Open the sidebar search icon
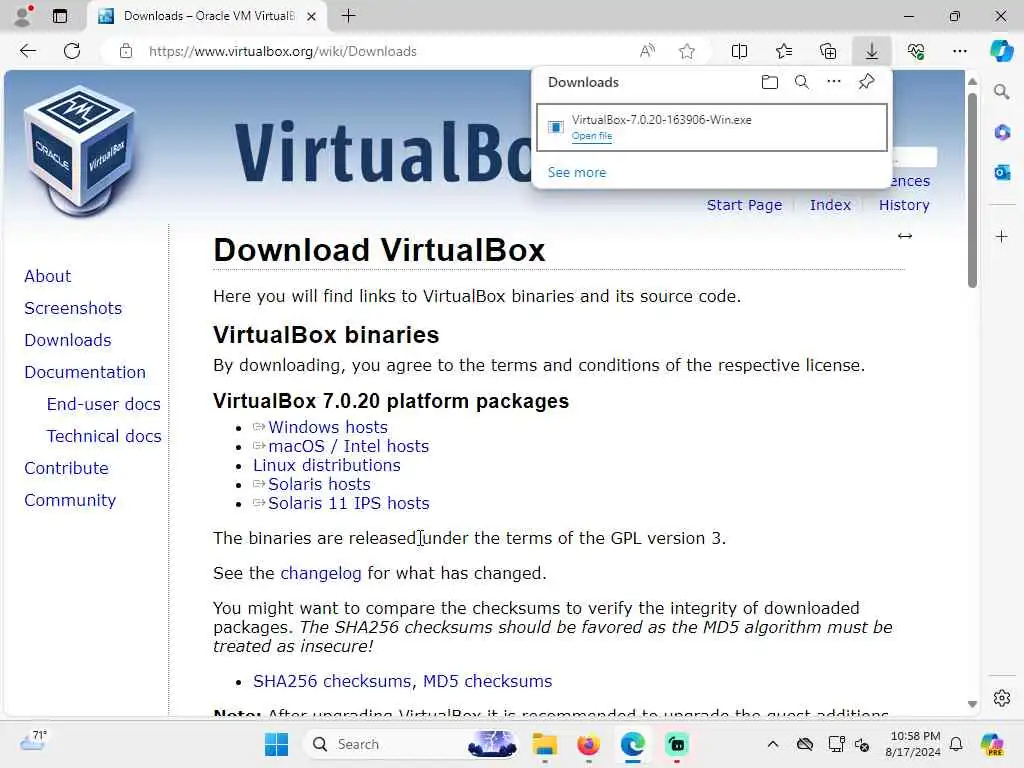The width and height of the screenshot is (1024, 768). click(x=1001, y=91)
